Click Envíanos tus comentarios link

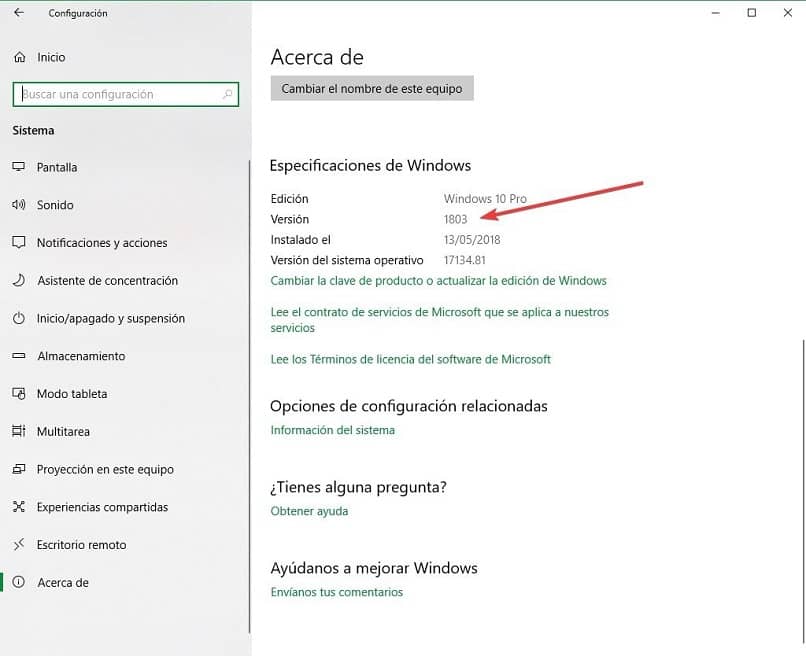tap(337, 592)
